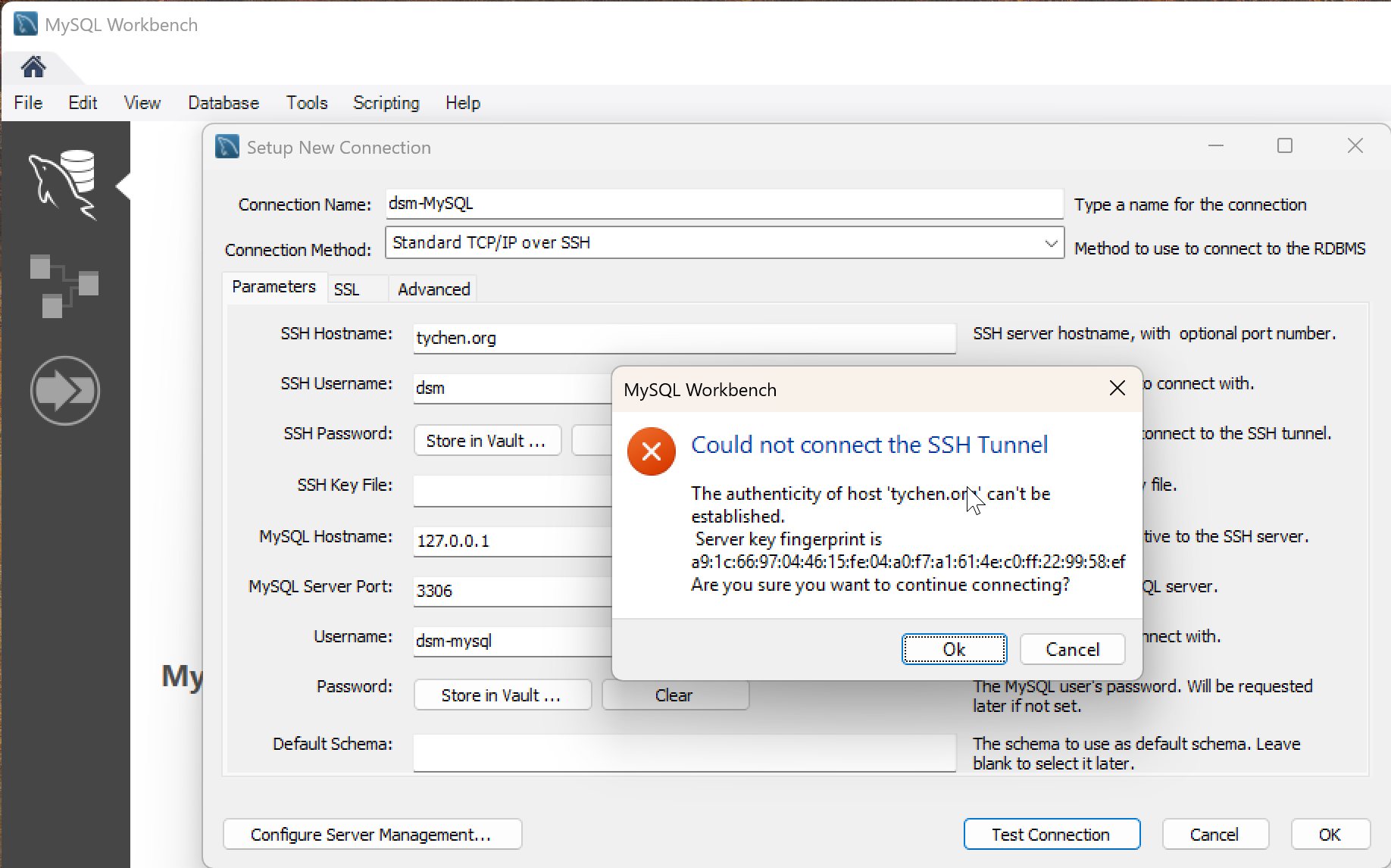The width and height of the screenshot is (1391, 868).
Task: Open the Models sidebar icon
Action: (x=64, y=286)
